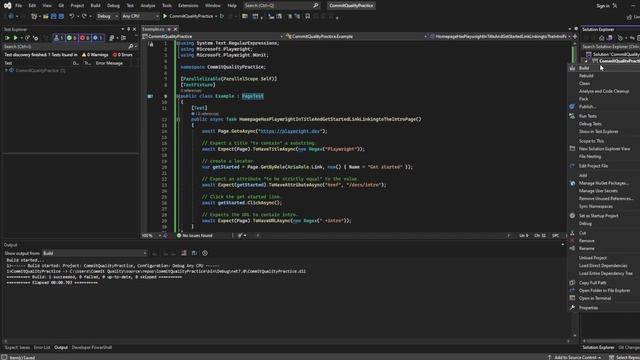Select Rename in the context menu
The image size is (640, 360).
[x=587, y=249]
